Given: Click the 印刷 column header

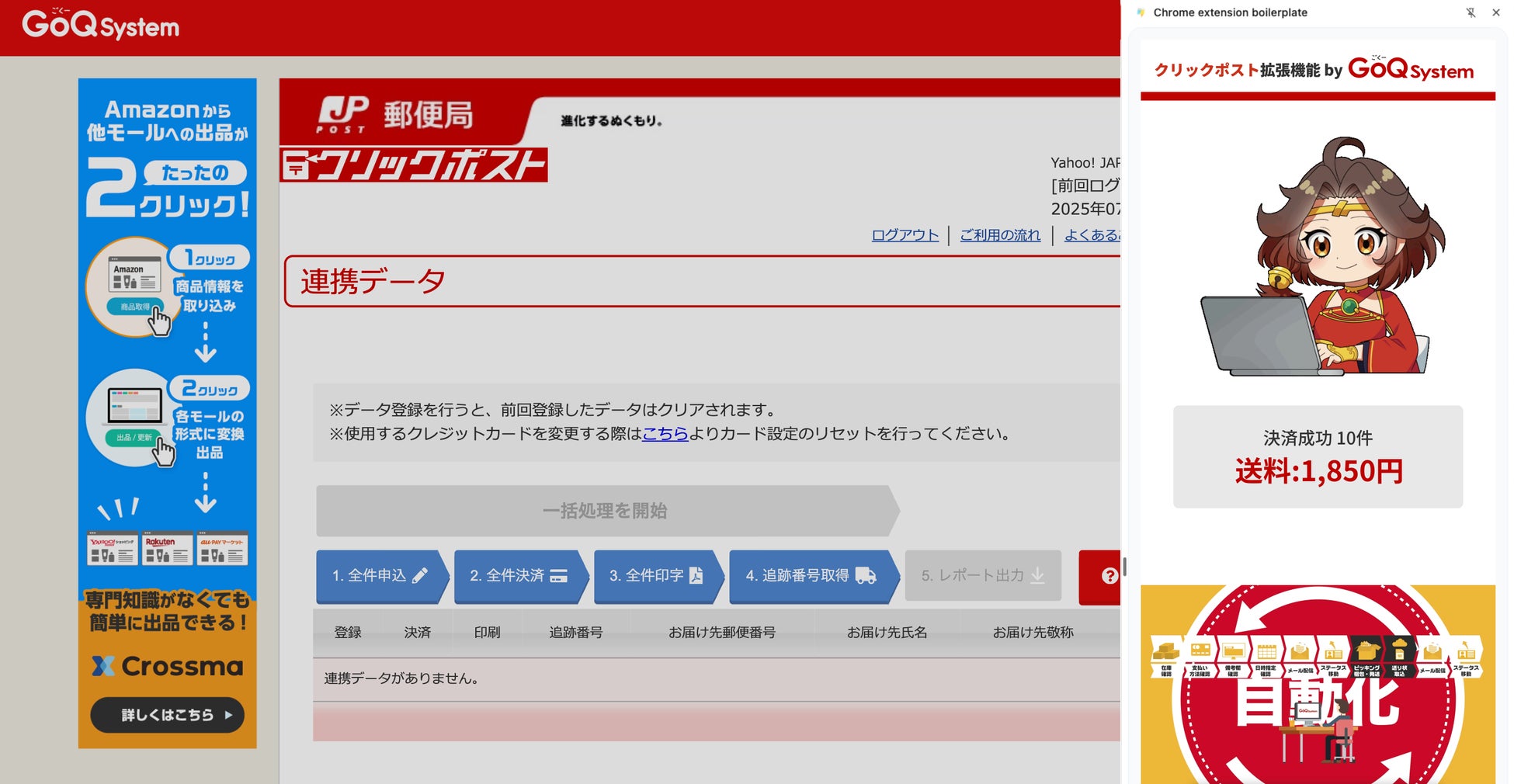Looking at the screenshot, I should (488, 633).
